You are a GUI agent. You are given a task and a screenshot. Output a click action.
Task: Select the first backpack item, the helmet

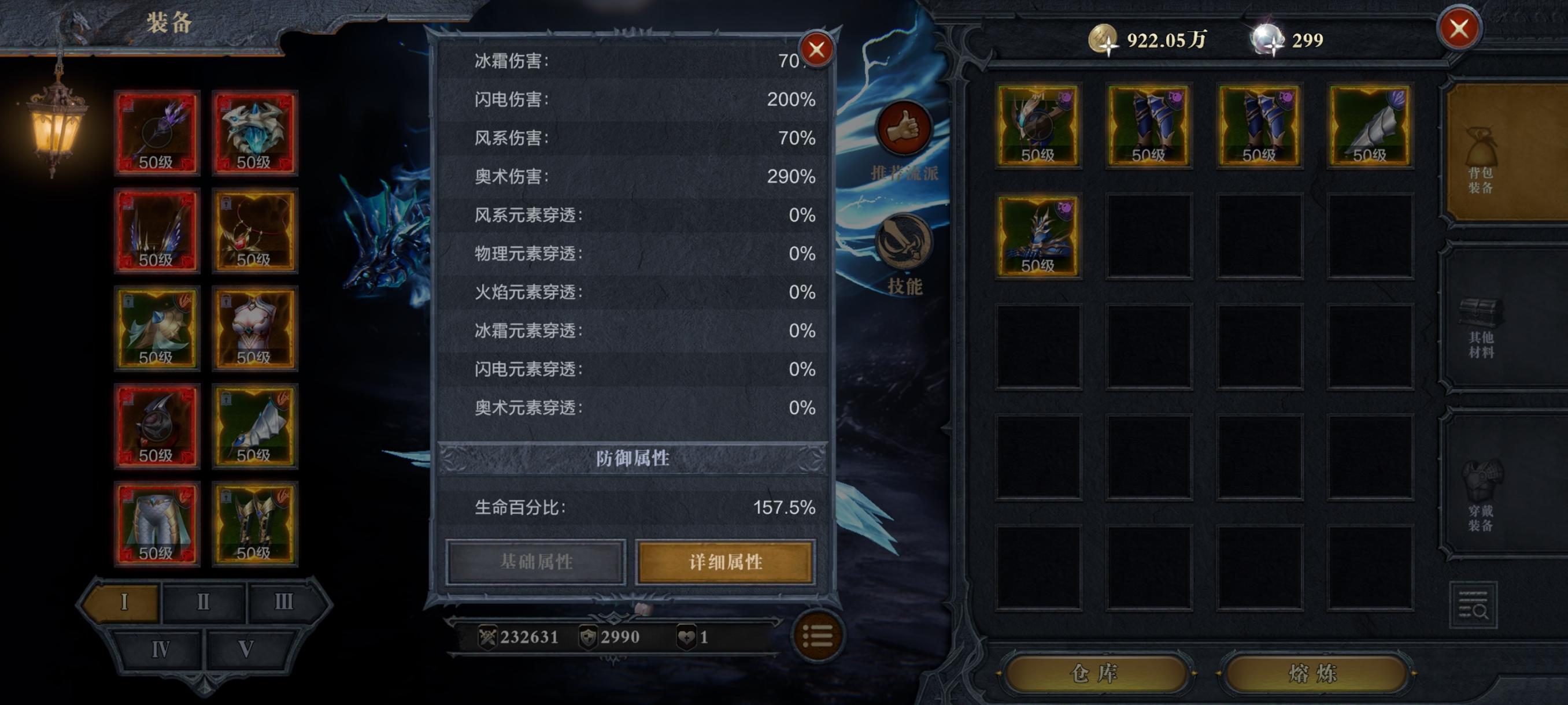pyautogui.click(x=1038, y=126)
